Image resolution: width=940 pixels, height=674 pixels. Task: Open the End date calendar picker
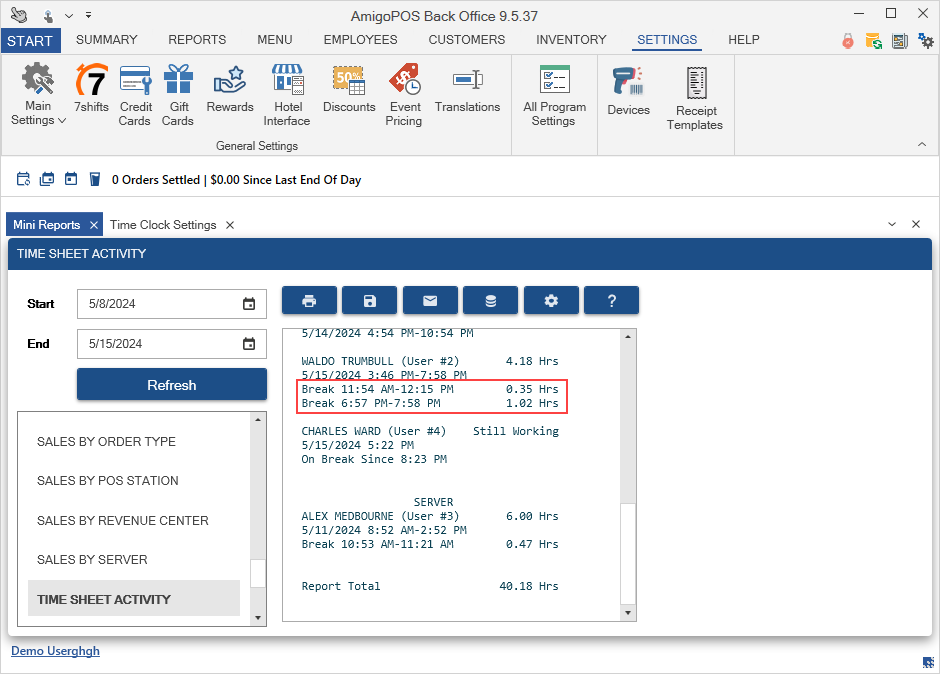click(x=249, y=344)
